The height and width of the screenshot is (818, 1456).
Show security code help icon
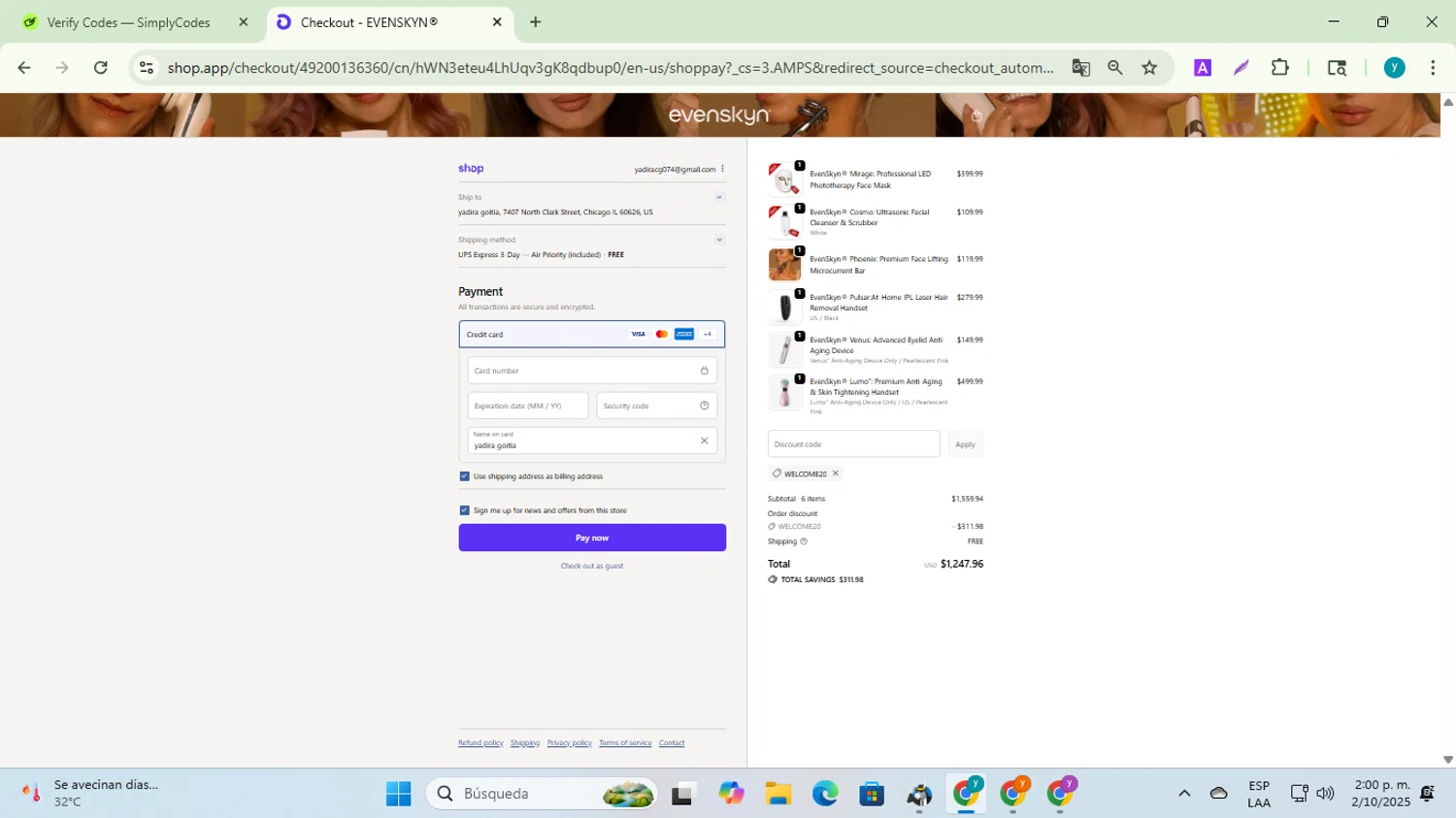pos(705,406)
